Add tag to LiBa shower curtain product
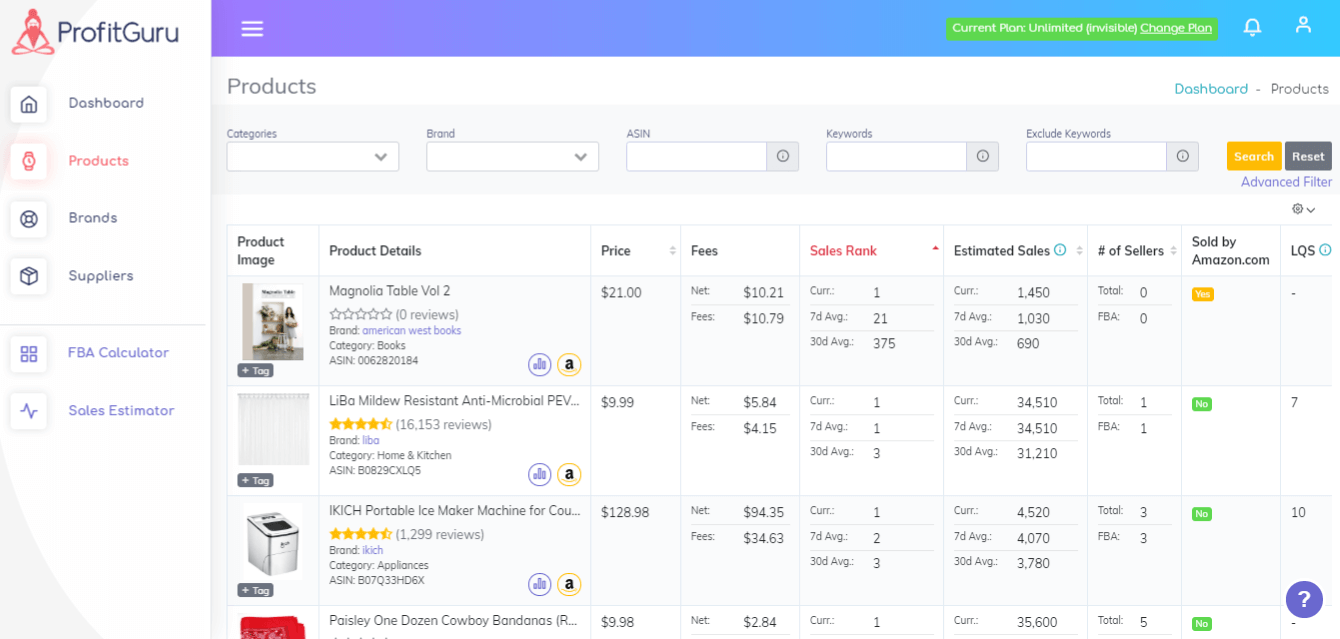The image size is (1340, 639). pyautogui.click(x=255, y=480)
